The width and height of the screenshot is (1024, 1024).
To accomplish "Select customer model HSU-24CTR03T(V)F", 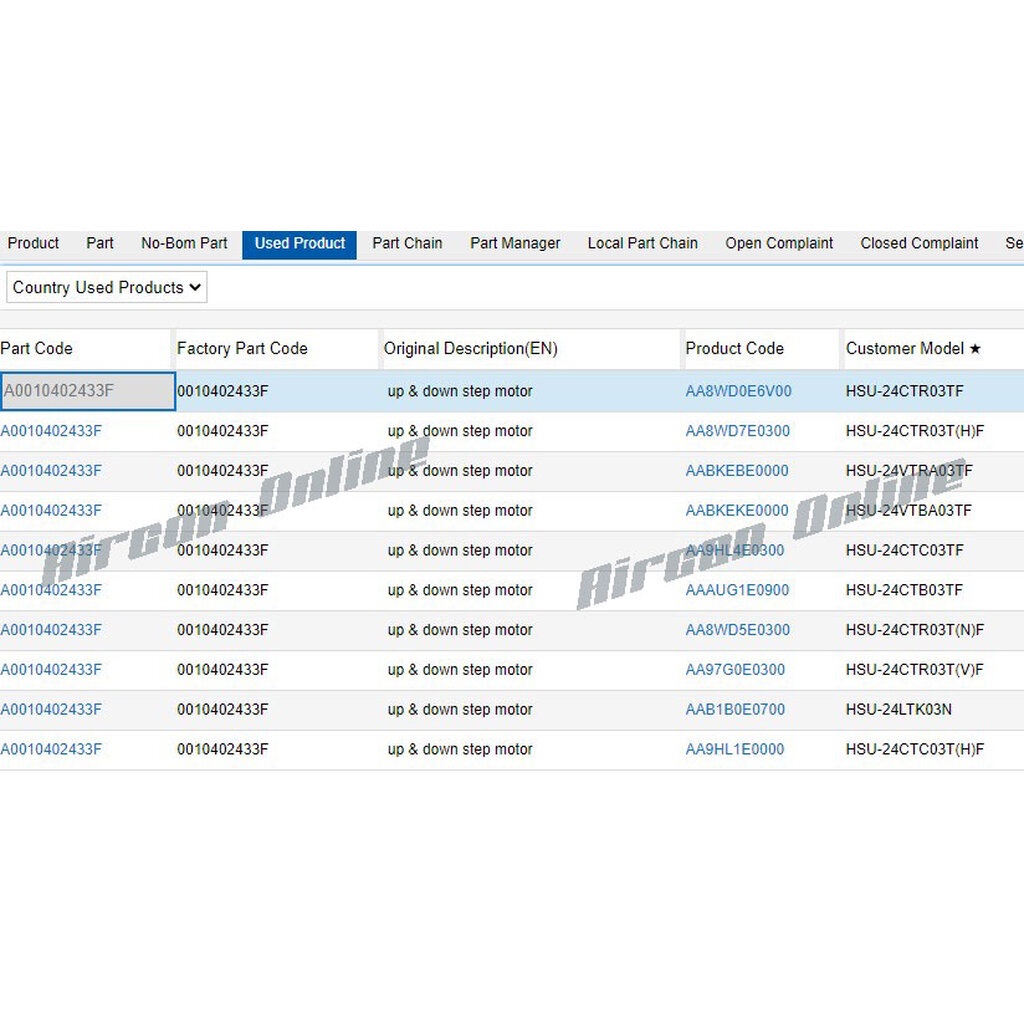I will click(x=915, y=670).
